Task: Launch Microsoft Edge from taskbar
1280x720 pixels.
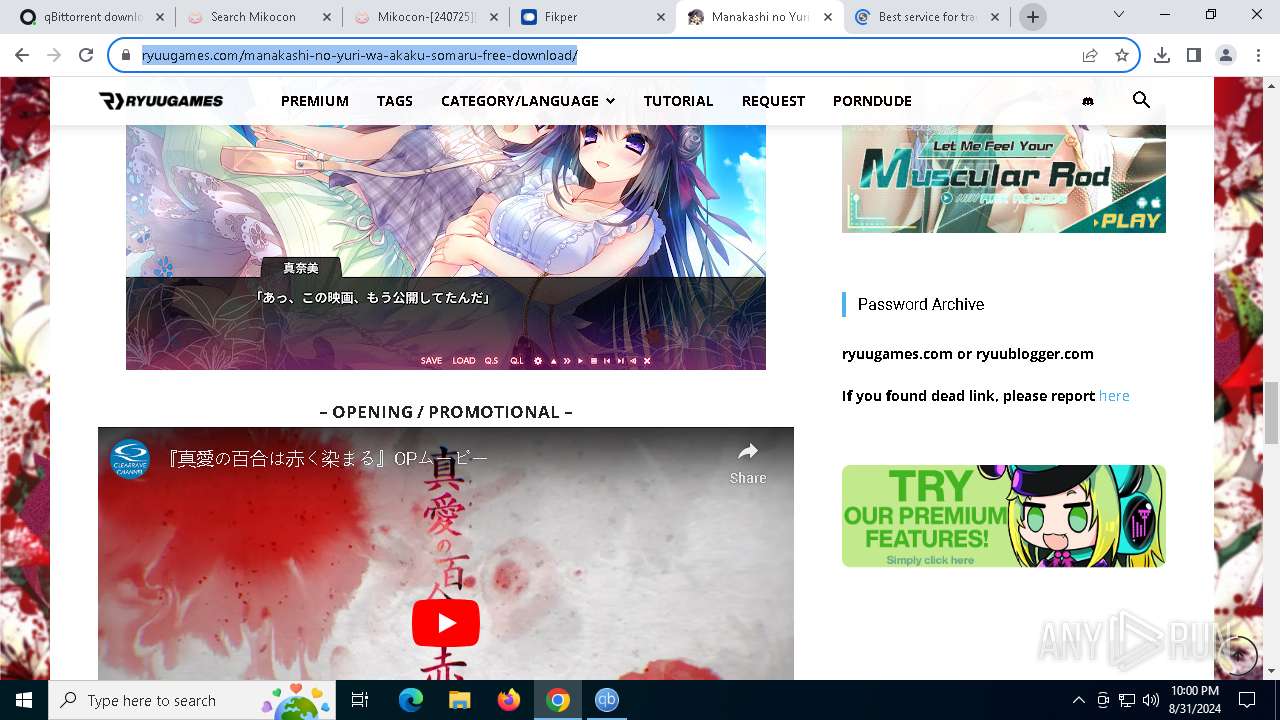Action: (x=411, y=700)
